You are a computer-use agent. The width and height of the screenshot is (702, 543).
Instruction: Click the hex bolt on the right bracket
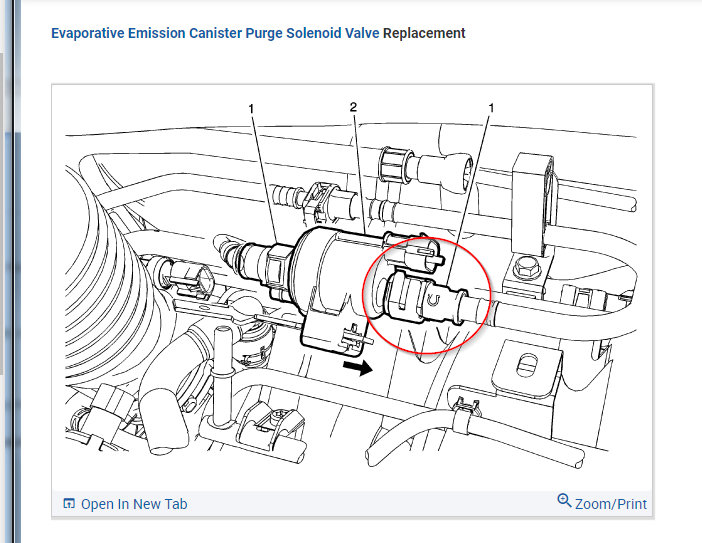tap(526, 268)
